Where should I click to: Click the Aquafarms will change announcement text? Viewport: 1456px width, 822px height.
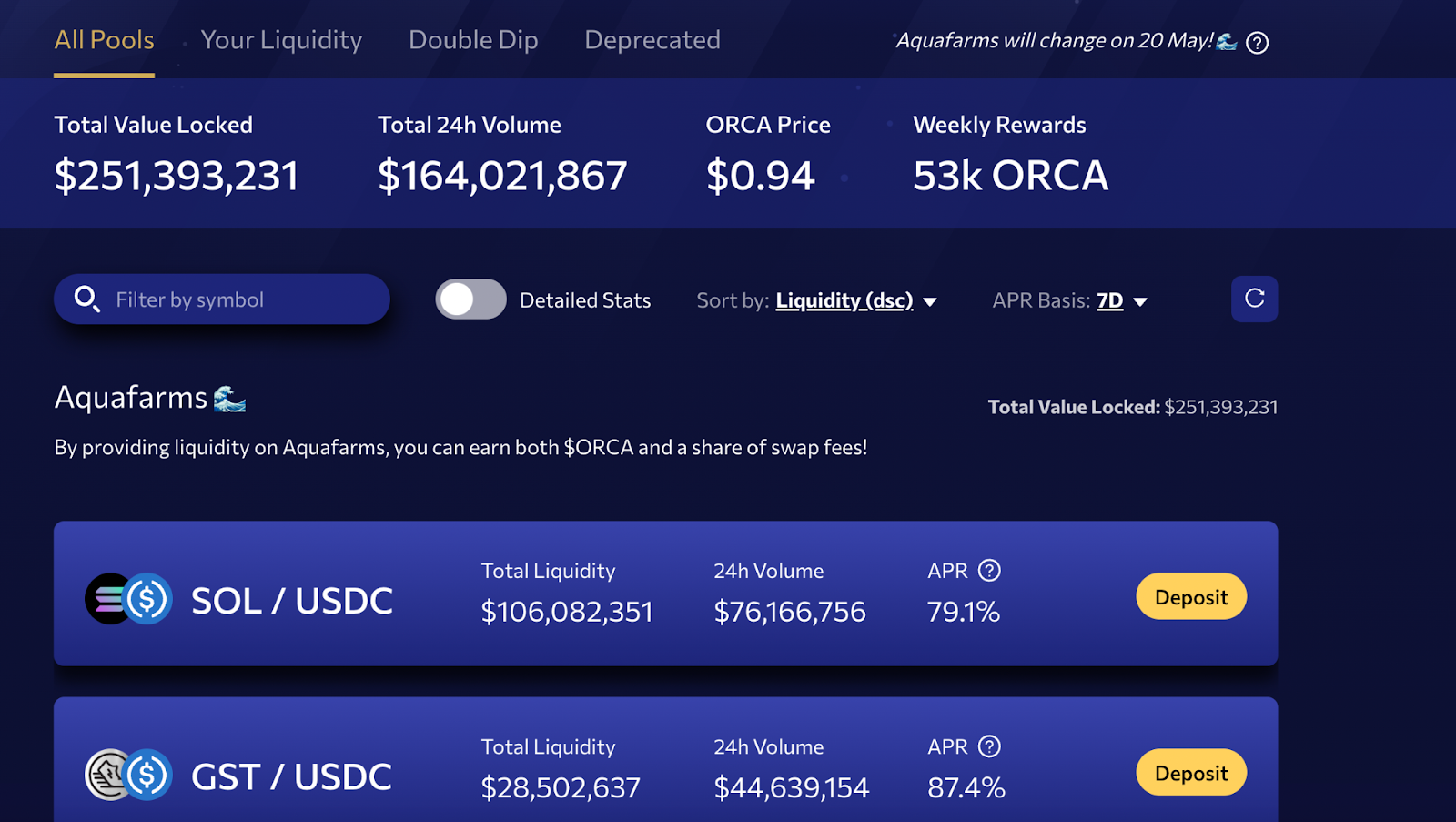point(1055,41)
